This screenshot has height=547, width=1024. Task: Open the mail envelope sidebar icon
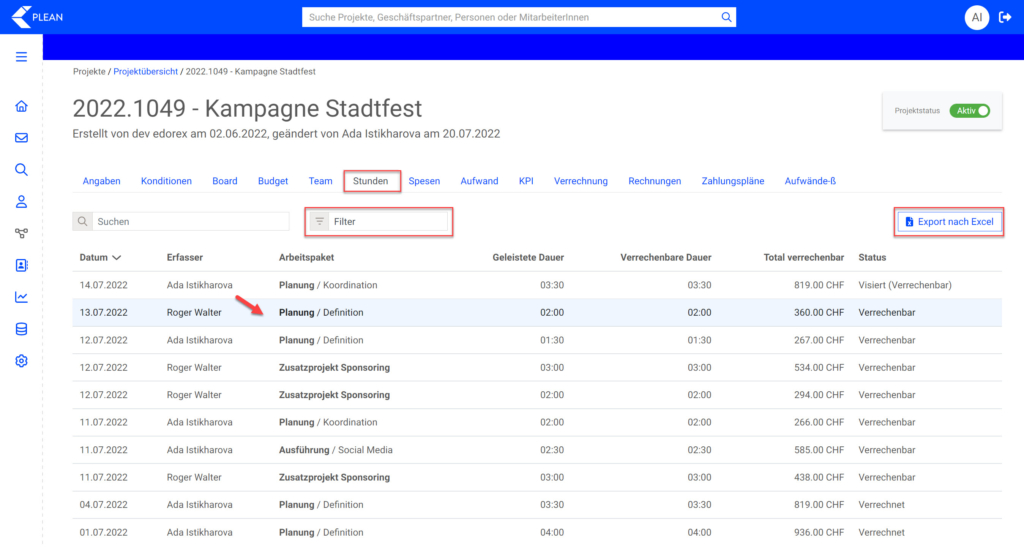click(x=21, y=138)
